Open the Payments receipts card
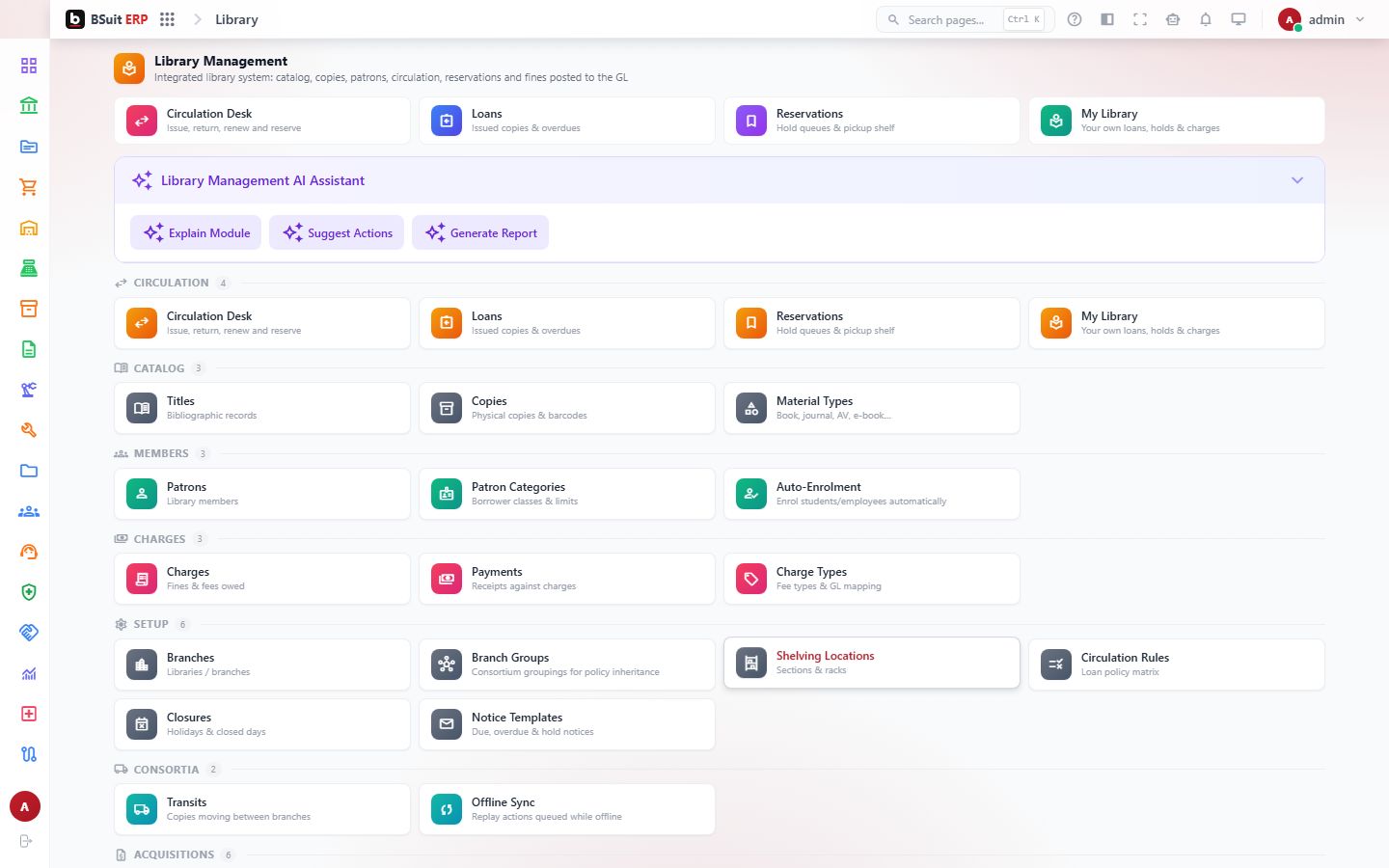The image size is (1389, 868). pos(567,579)
